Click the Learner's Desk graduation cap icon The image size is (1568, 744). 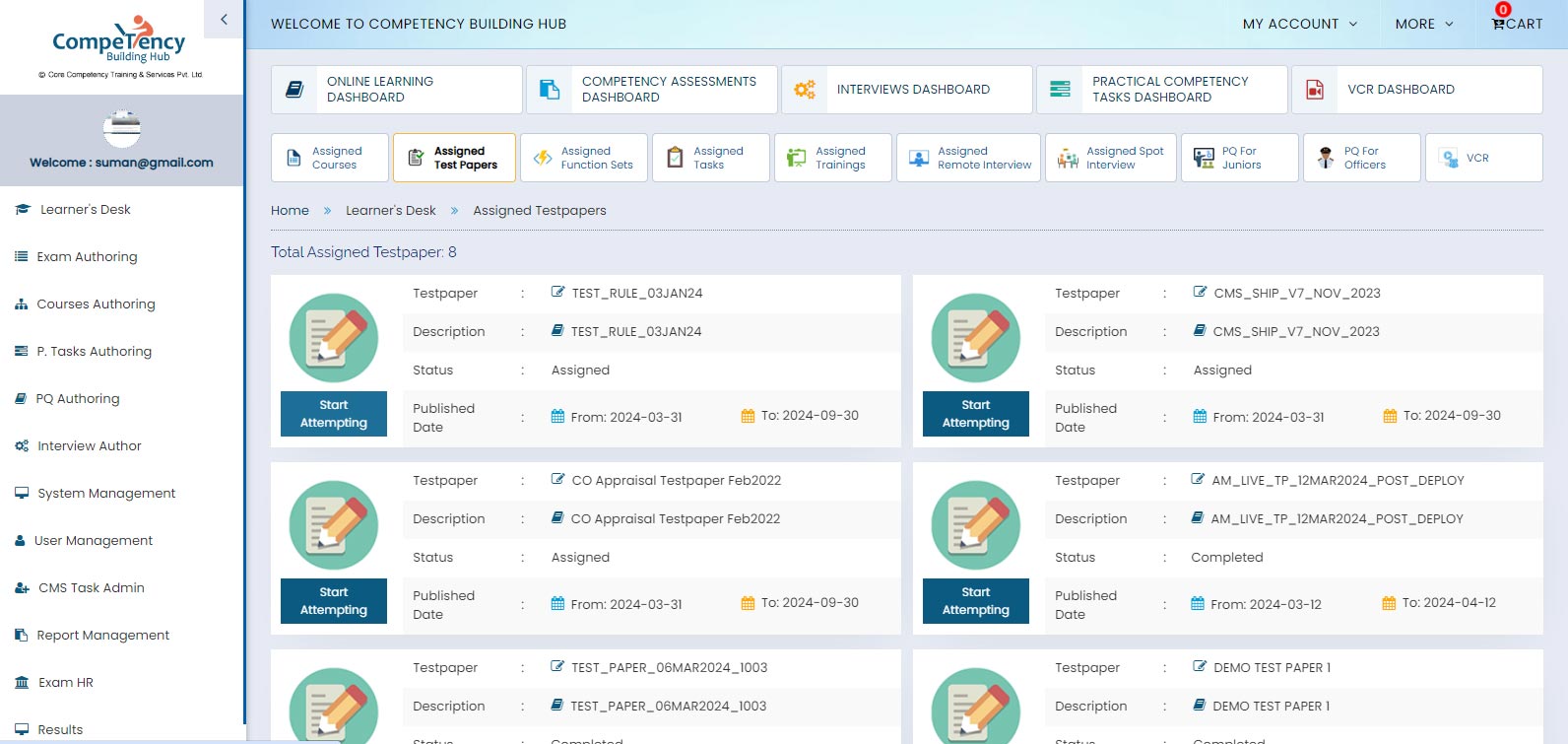pos(23,209)
